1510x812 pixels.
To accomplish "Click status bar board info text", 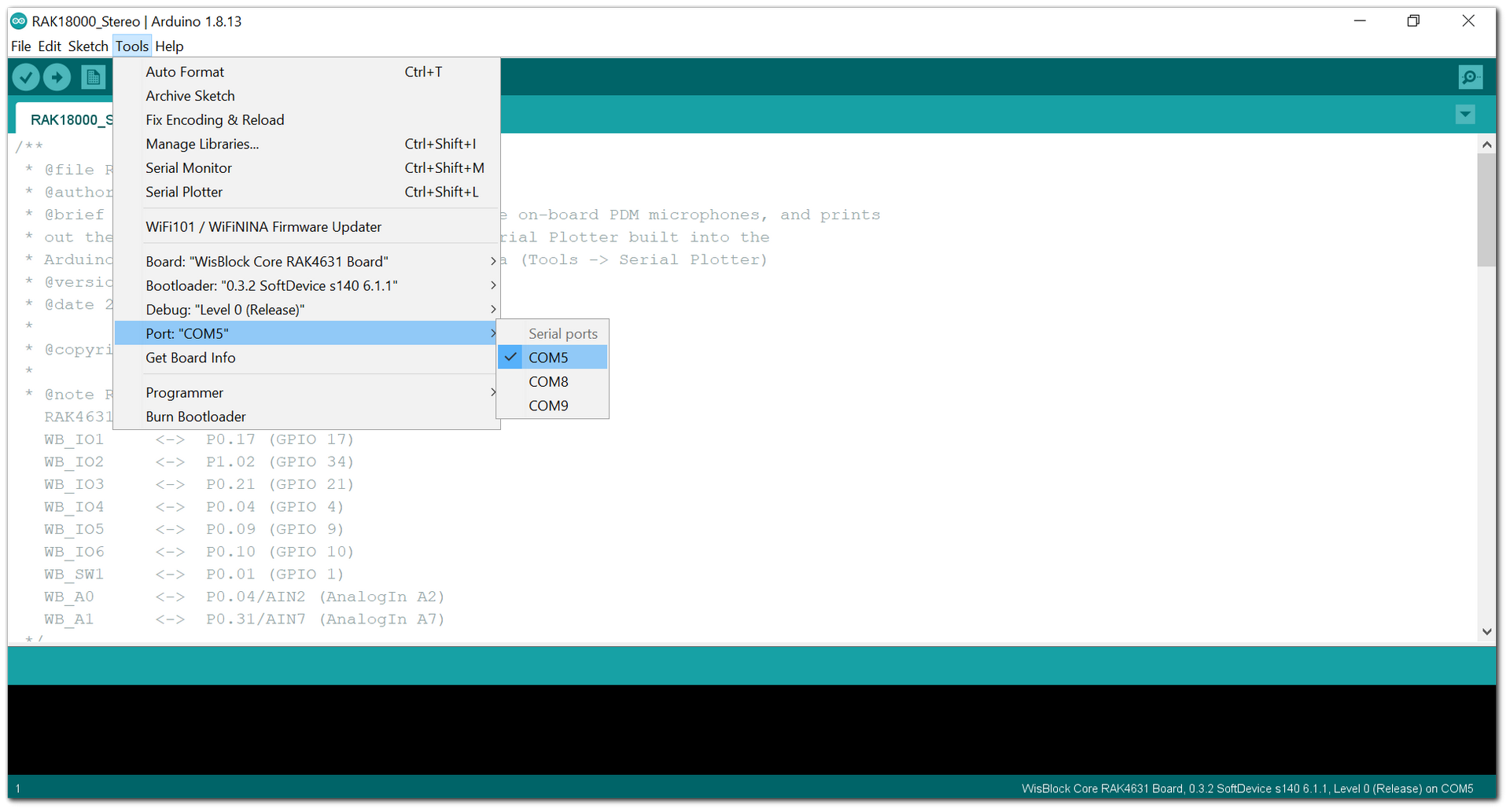I will pos(1247,788).
